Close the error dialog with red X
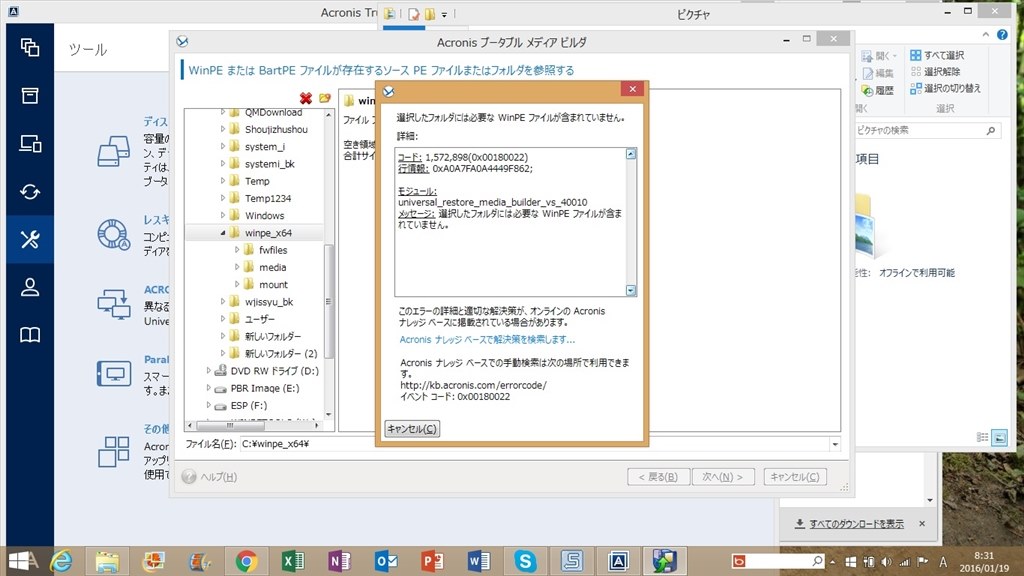1024x576 pixels. (632, 89)
